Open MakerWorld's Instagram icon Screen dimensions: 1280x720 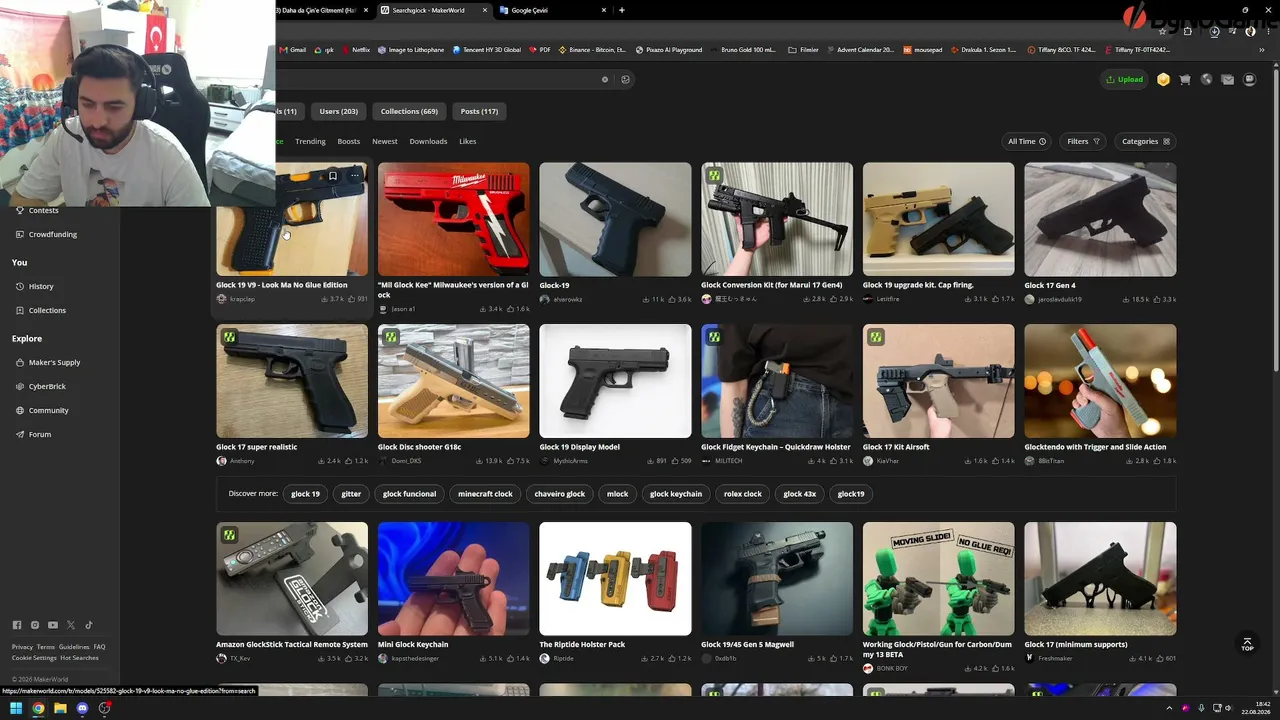coord(35,625)
